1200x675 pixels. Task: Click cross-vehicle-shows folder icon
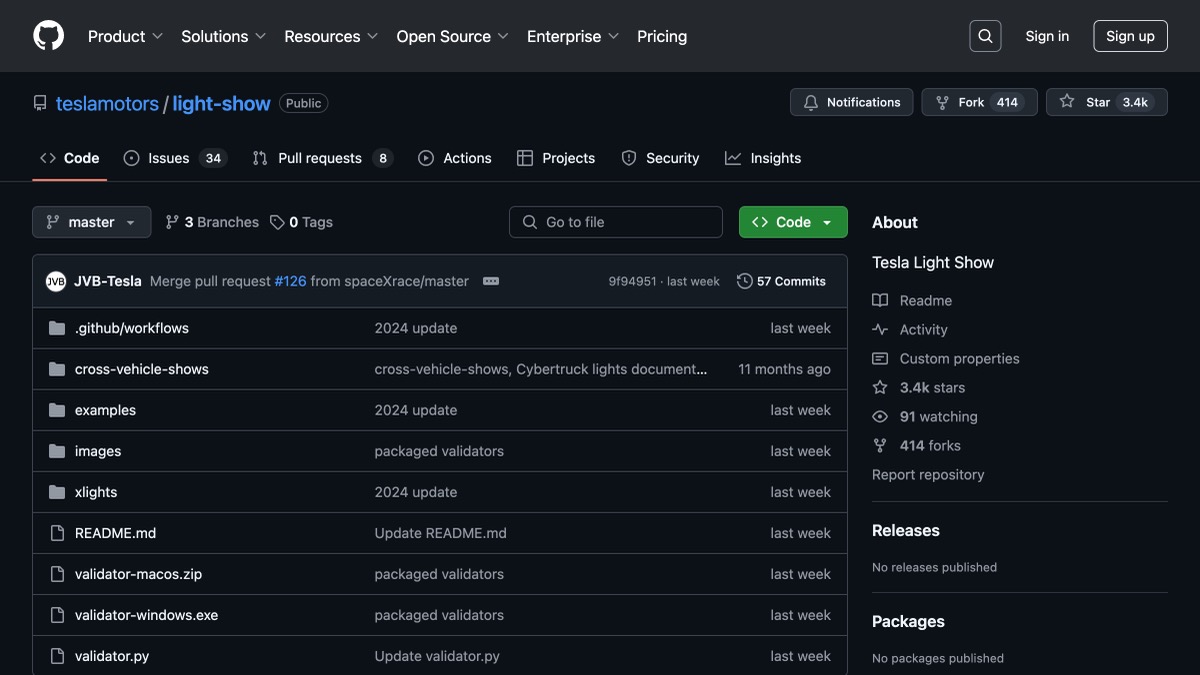pos(57,369)
